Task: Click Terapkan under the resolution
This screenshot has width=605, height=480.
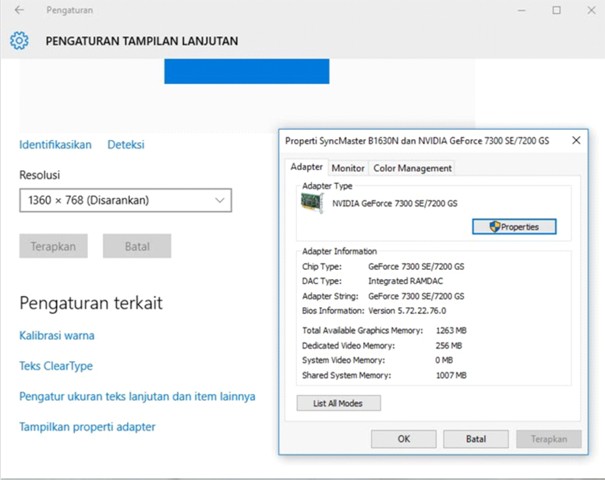Action: (54, 246)
